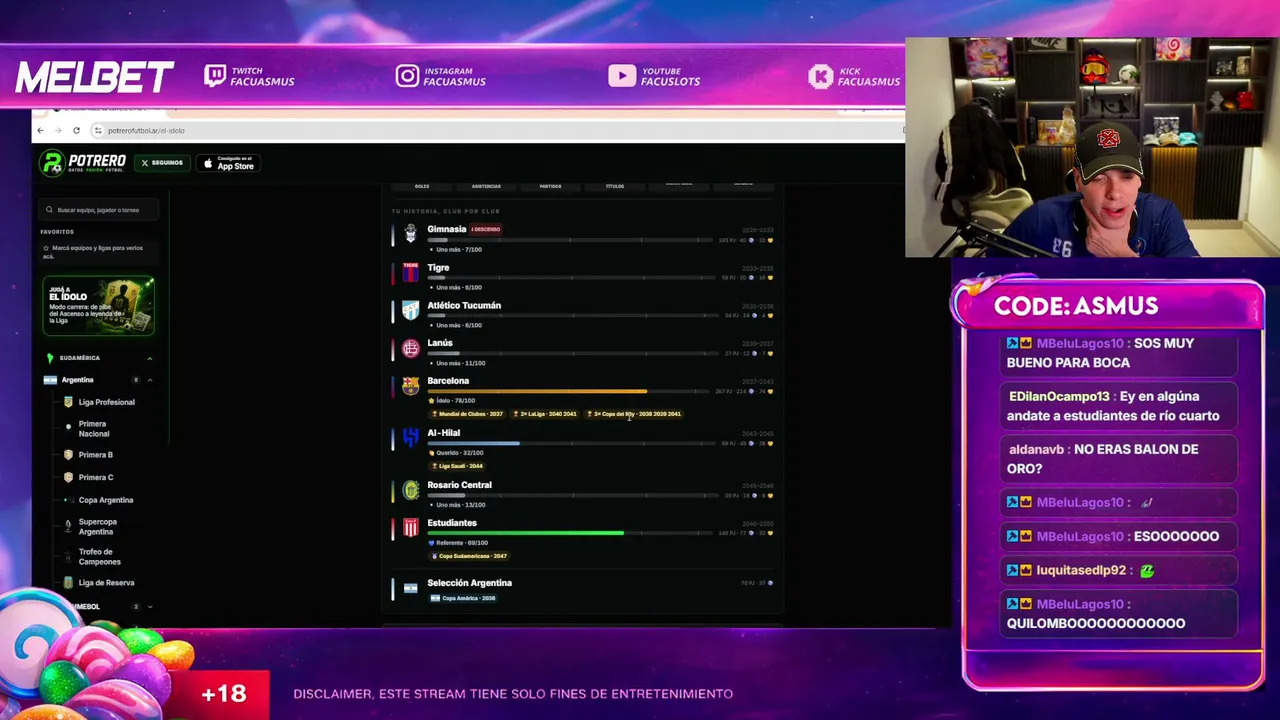
Task: Click the Selección Argentina row title
Action: click(x=469, y=583)
